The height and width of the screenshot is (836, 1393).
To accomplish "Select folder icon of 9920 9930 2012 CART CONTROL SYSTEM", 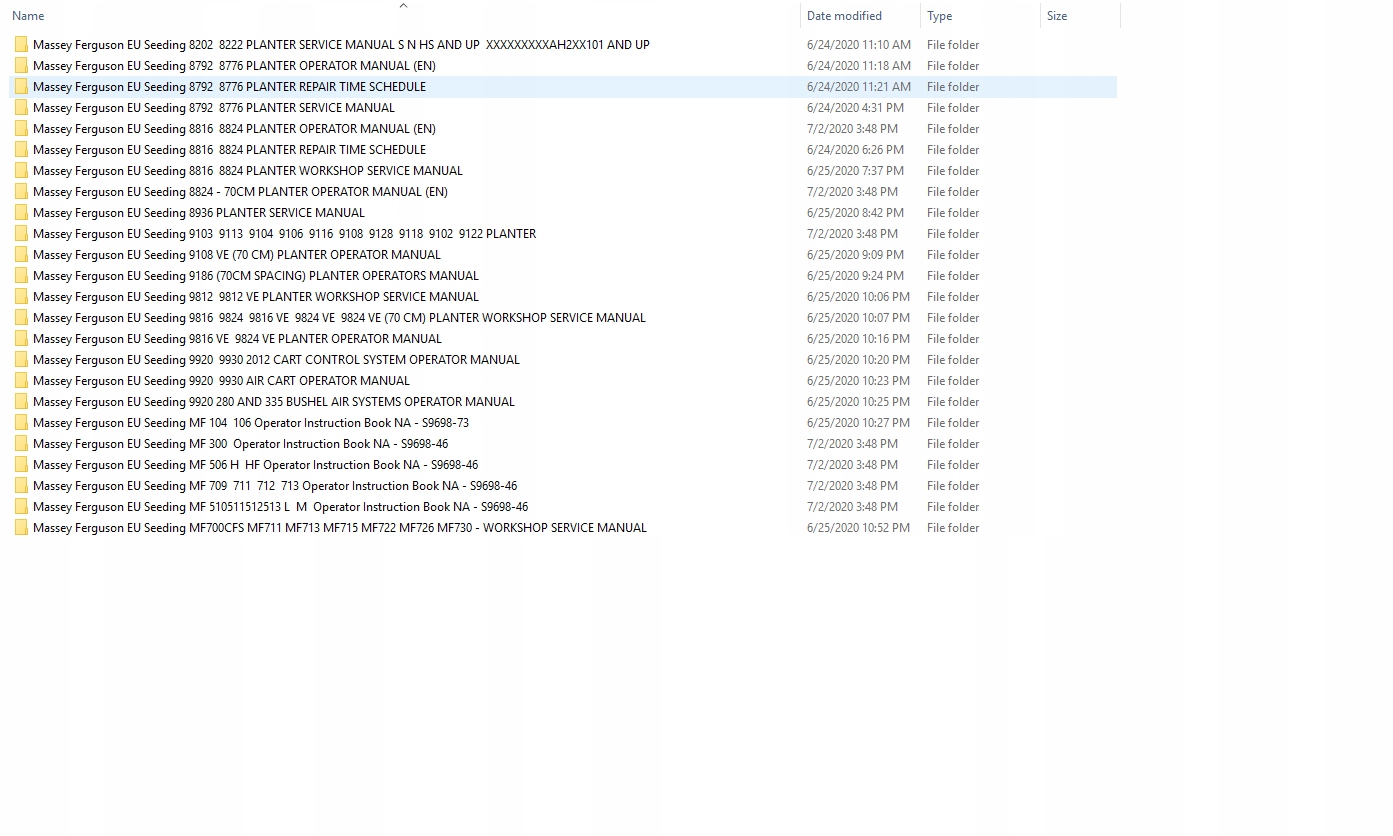I will point(21,360).
